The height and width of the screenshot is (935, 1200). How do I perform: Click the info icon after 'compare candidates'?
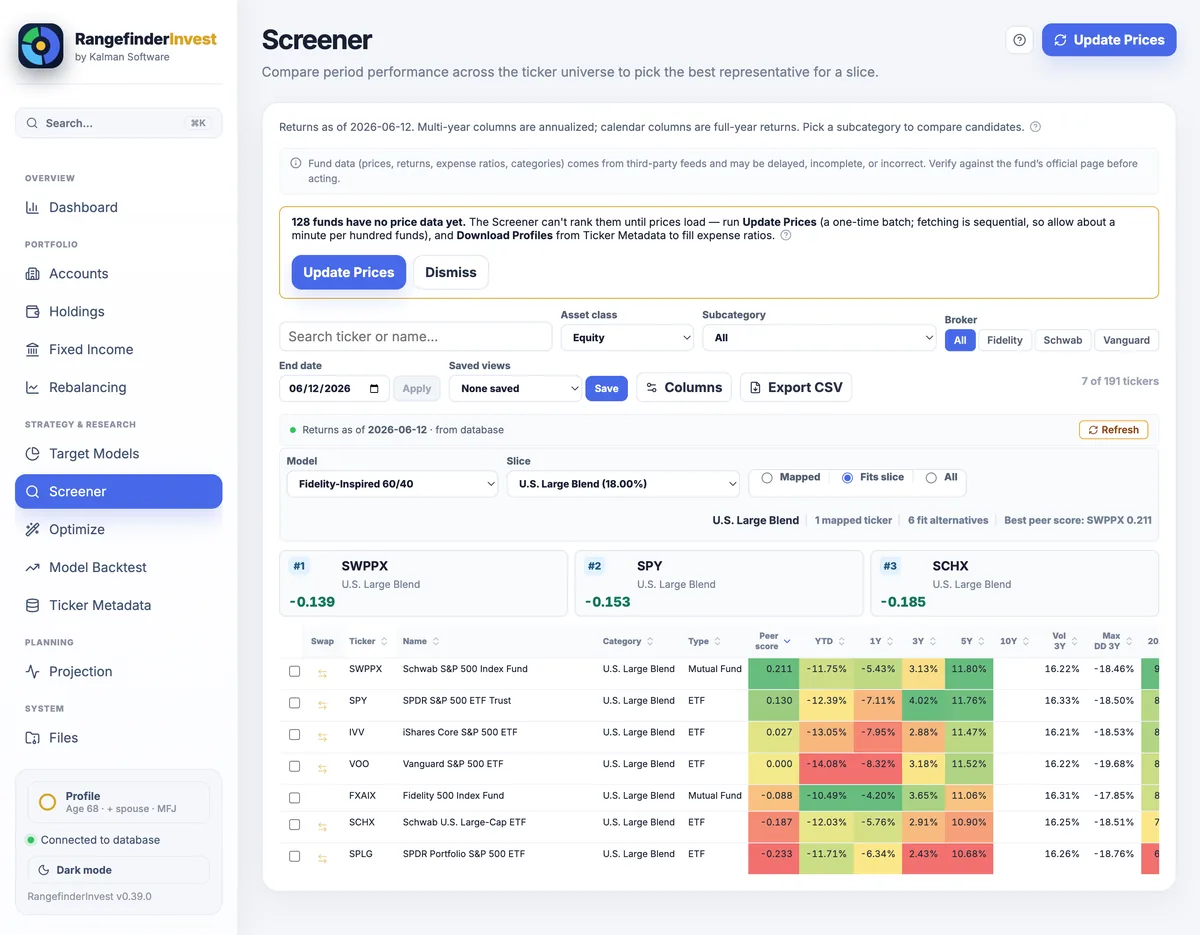(1035, 127)
